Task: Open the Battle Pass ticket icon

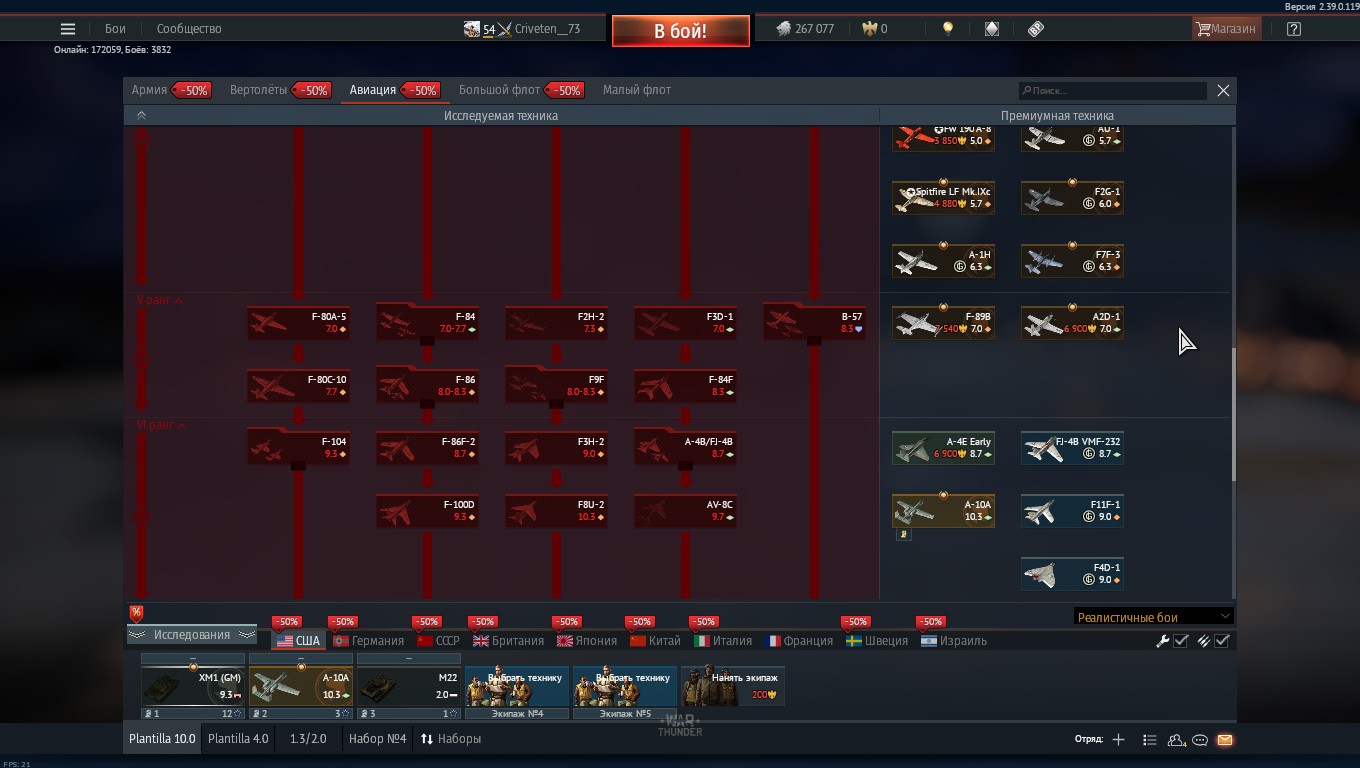Action: (1036, 29)
